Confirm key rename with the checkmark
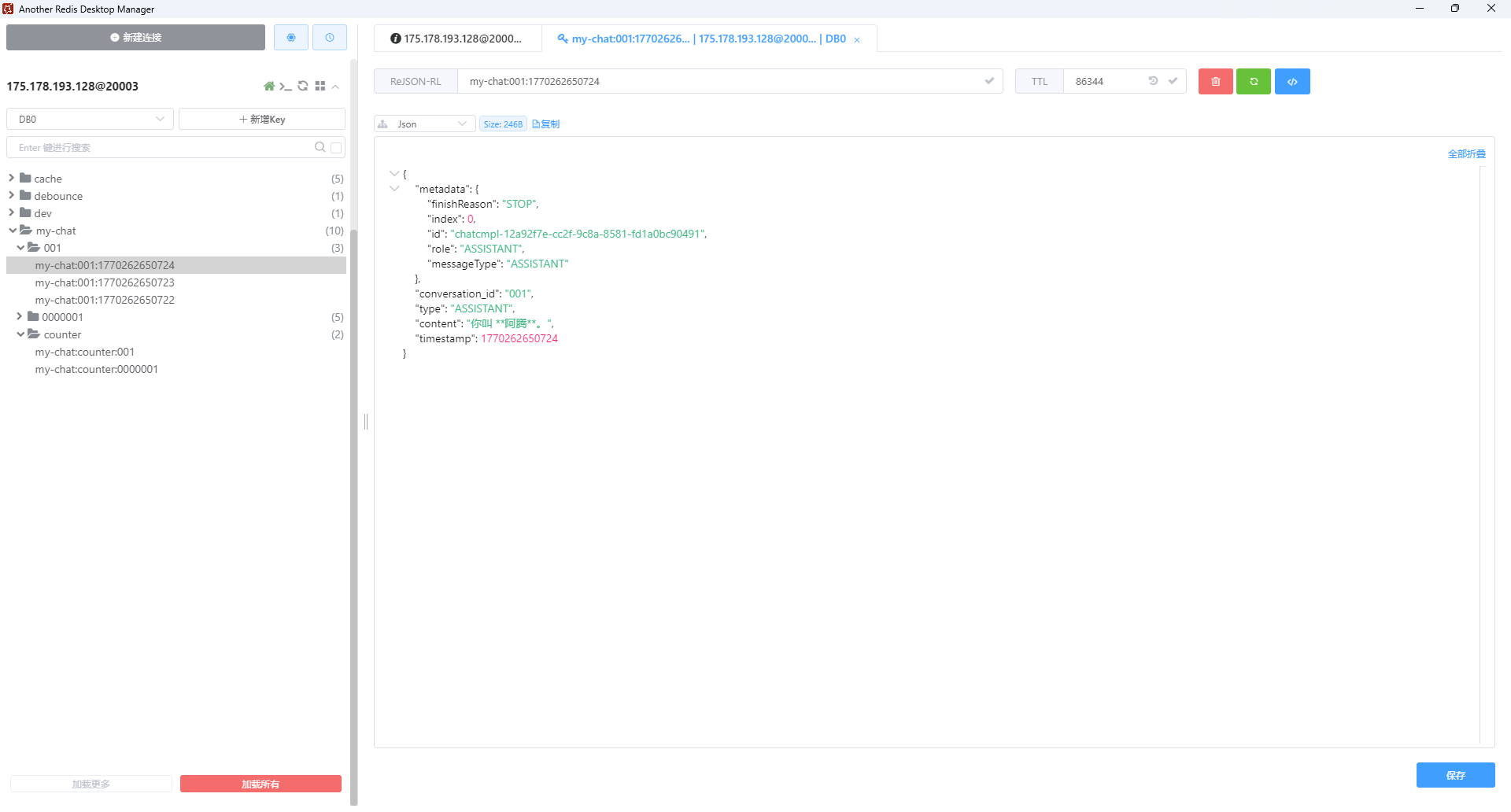Screen dimensions: 1511x812 (989, 81)
